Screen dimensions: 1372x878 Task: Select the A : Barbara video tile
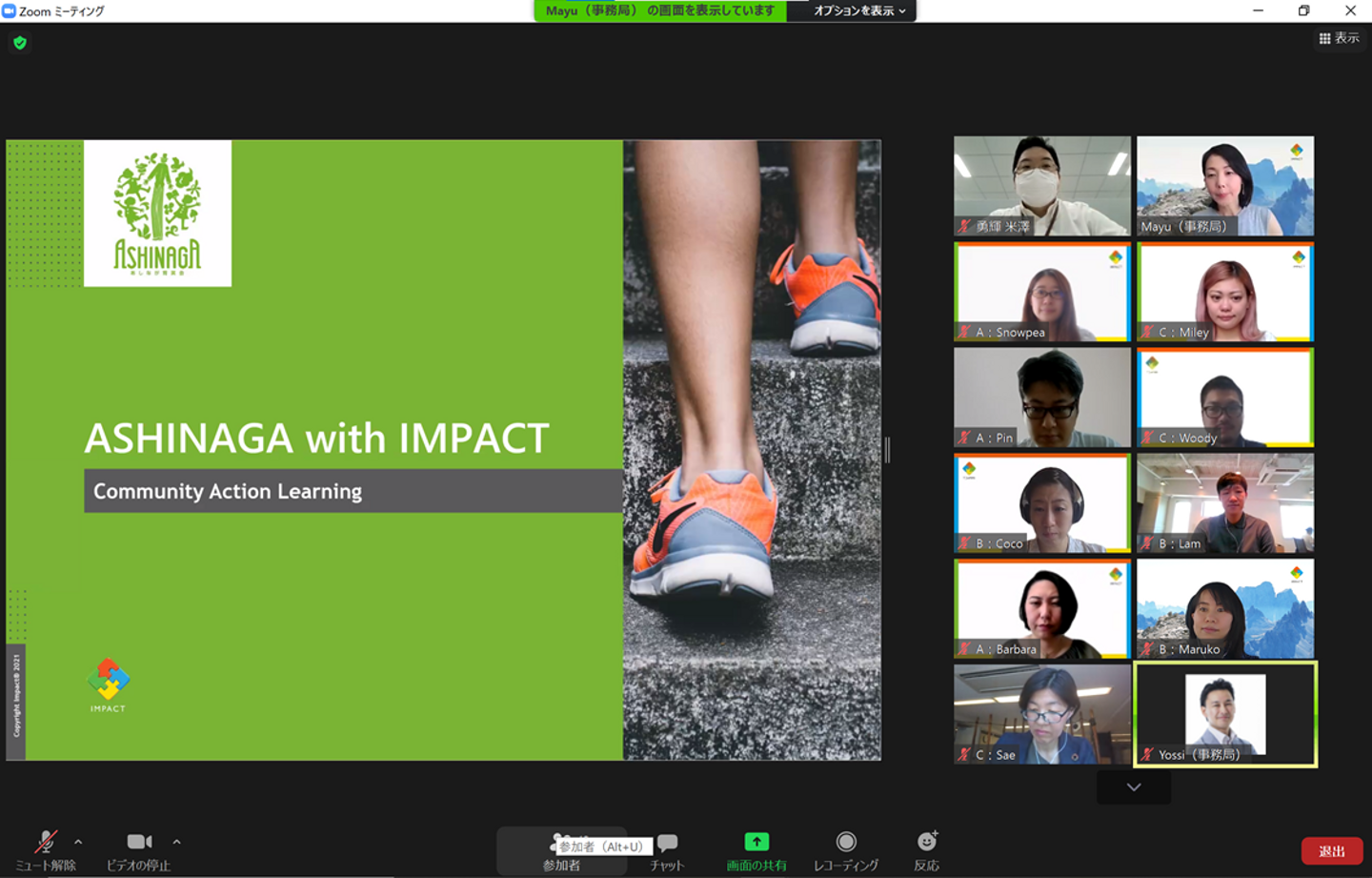tap(1042, 609)
